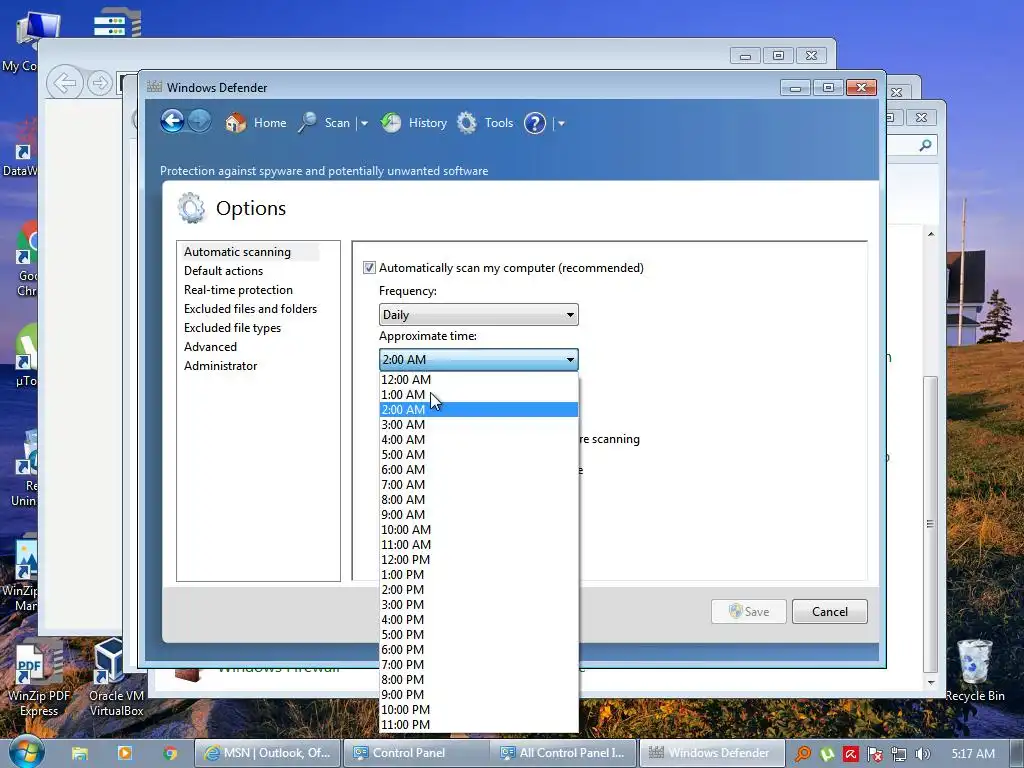The image size is (1024, 768).
Task: Choose 2:00 AM highlighted entry
Action: (479, 409)
